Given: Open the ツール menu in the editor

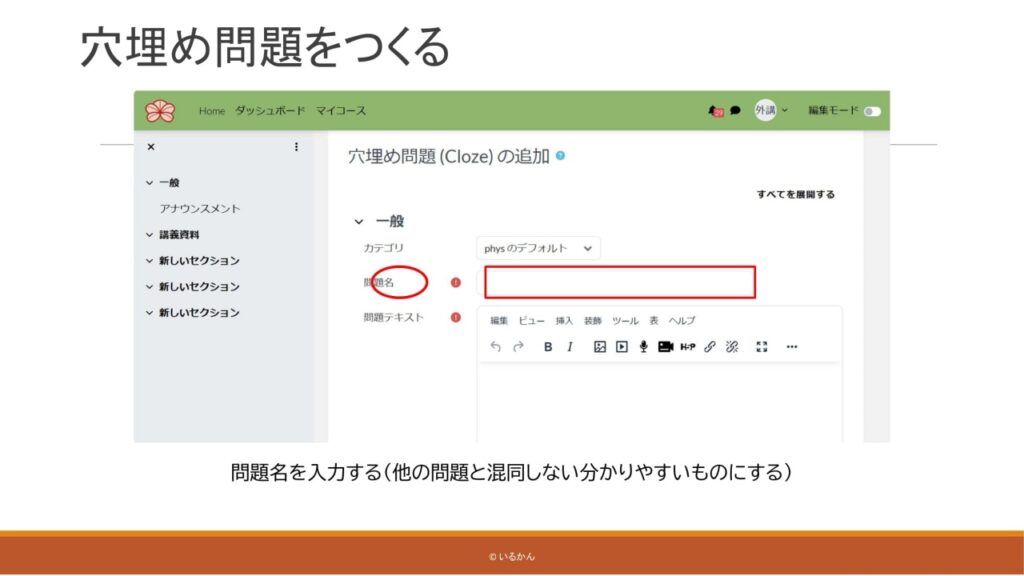Looking at the screenshot, I should click(x=624, y=321).
